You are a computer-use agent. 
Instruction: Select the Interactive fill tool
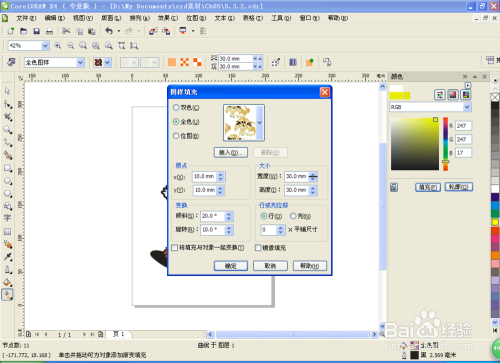7,295
